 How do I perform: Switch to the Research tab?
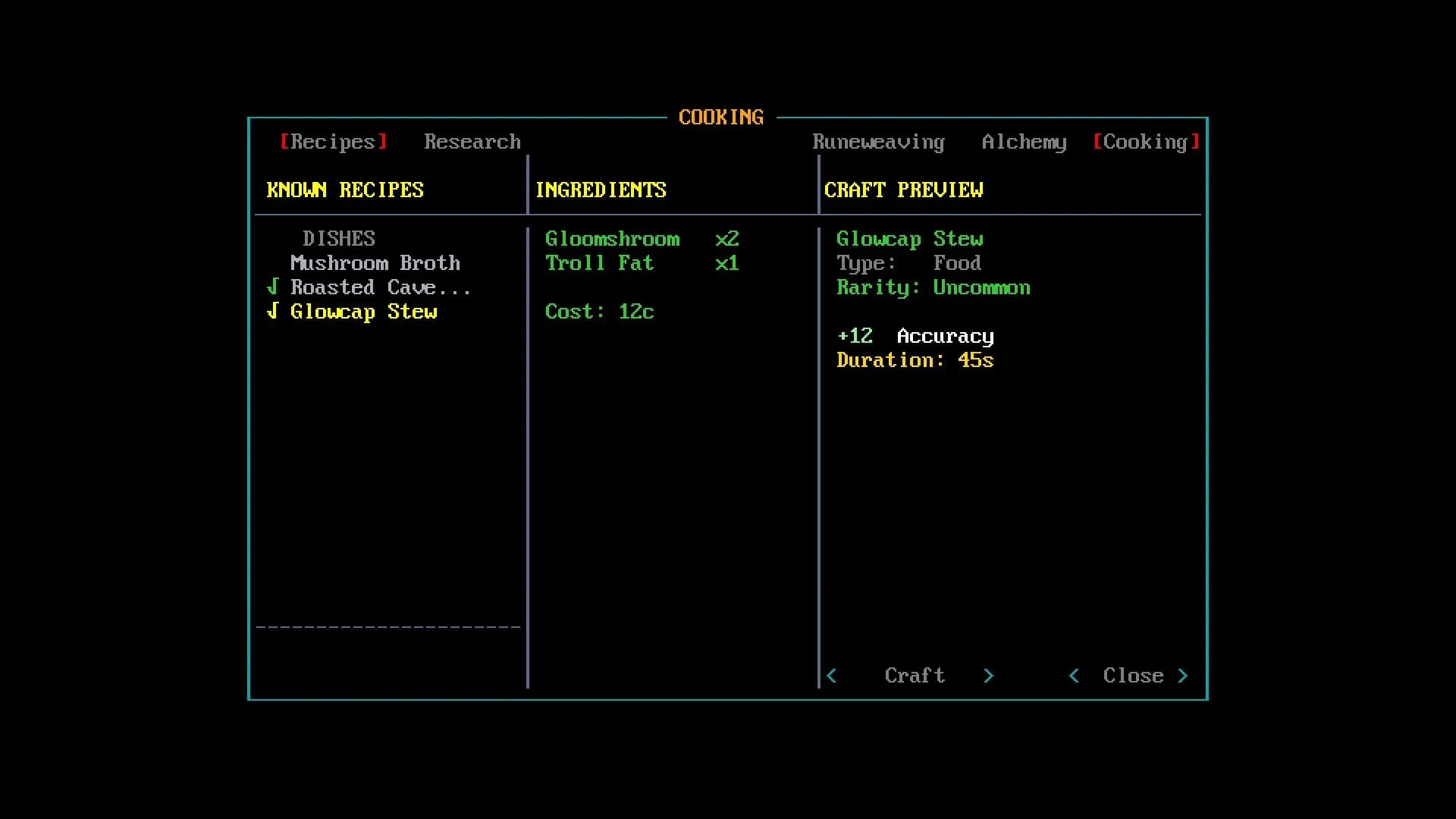(472, 142)
